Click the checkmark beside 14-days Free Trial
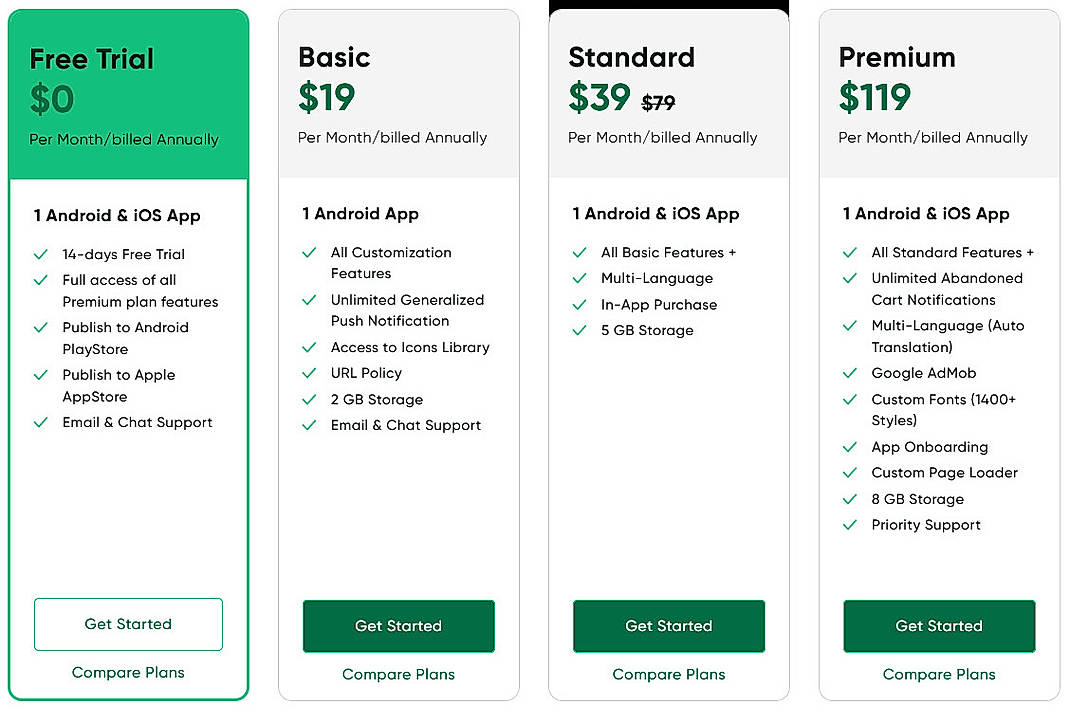The height and width of the screenshot is (710, 1070). (x=40, y=254)
